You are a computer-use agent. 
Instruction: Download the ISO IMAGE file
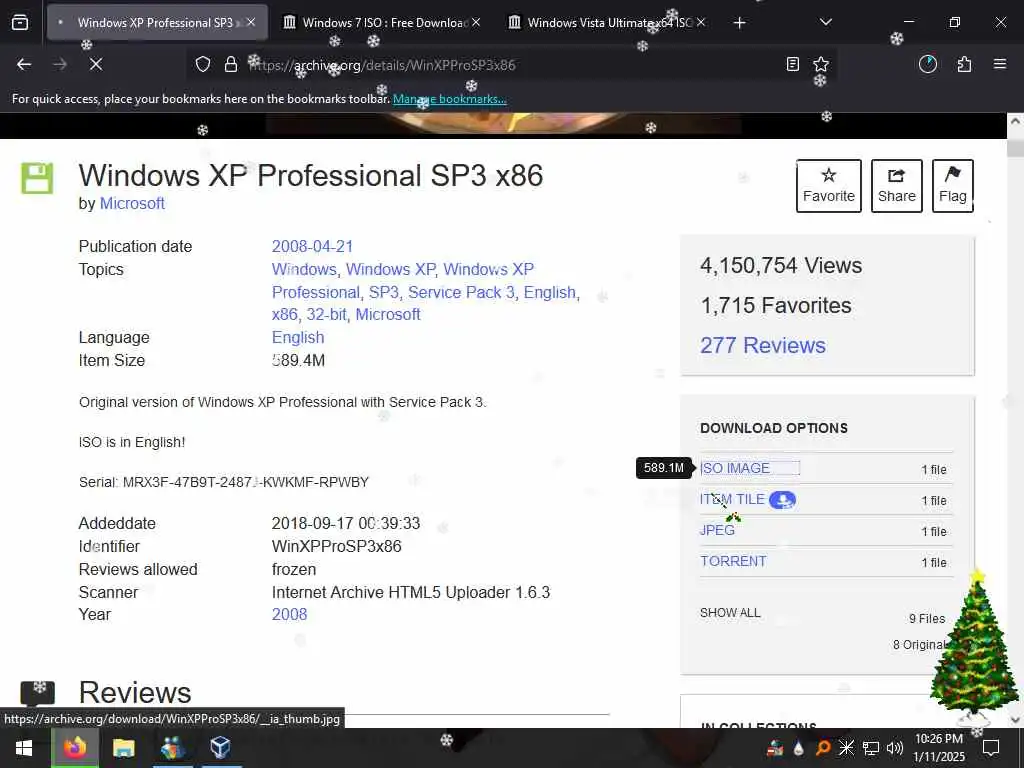[735, 468]
